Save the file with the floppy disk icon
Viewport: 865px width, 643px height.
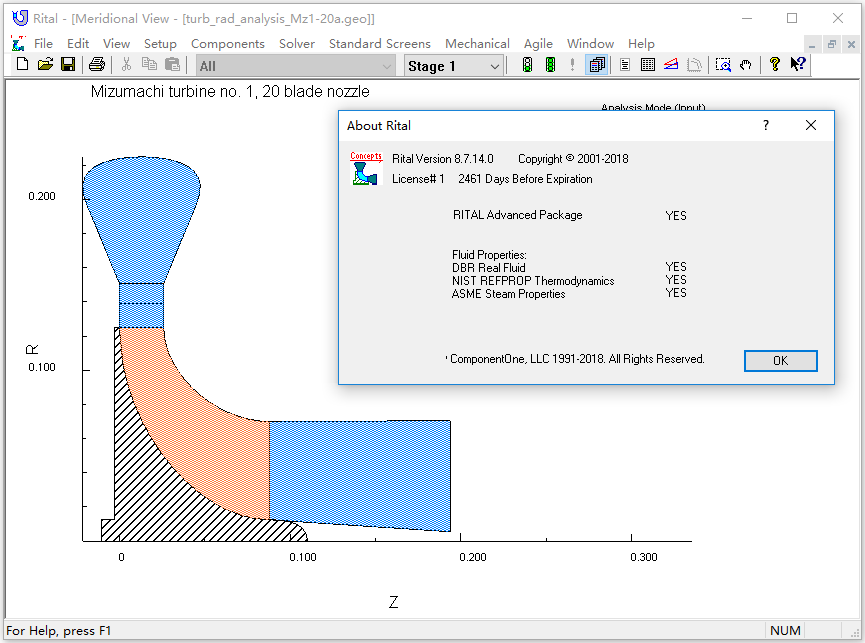tap(68, 65)
